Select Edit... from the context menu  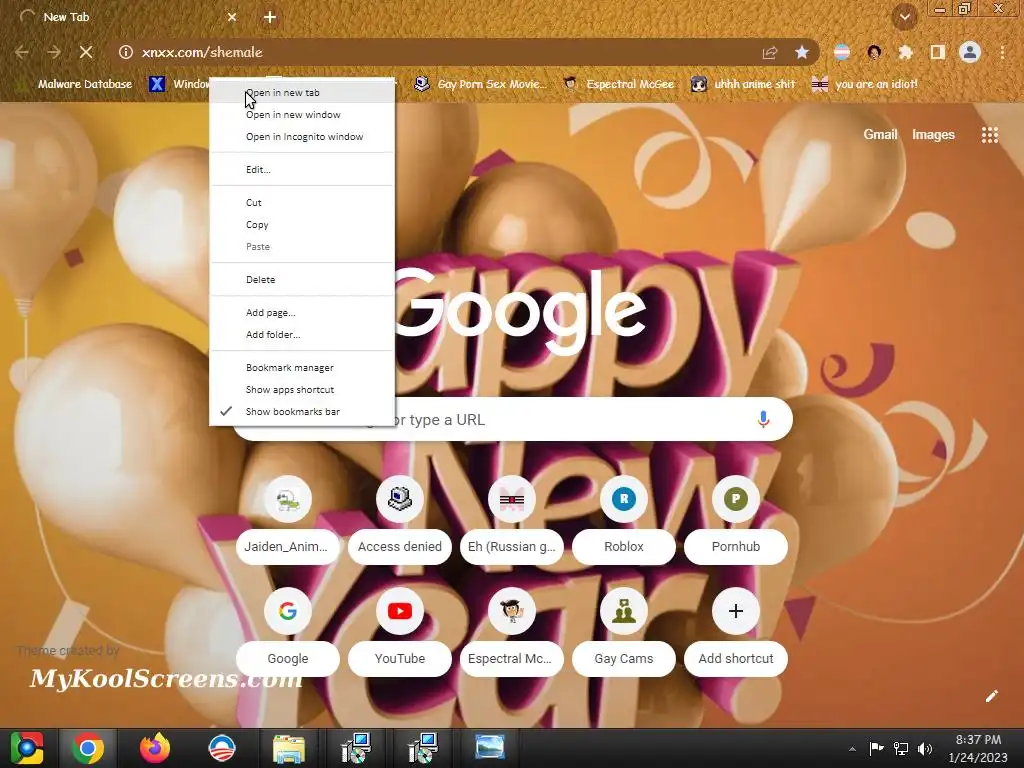pyautogui.click(x=302, y=169)
